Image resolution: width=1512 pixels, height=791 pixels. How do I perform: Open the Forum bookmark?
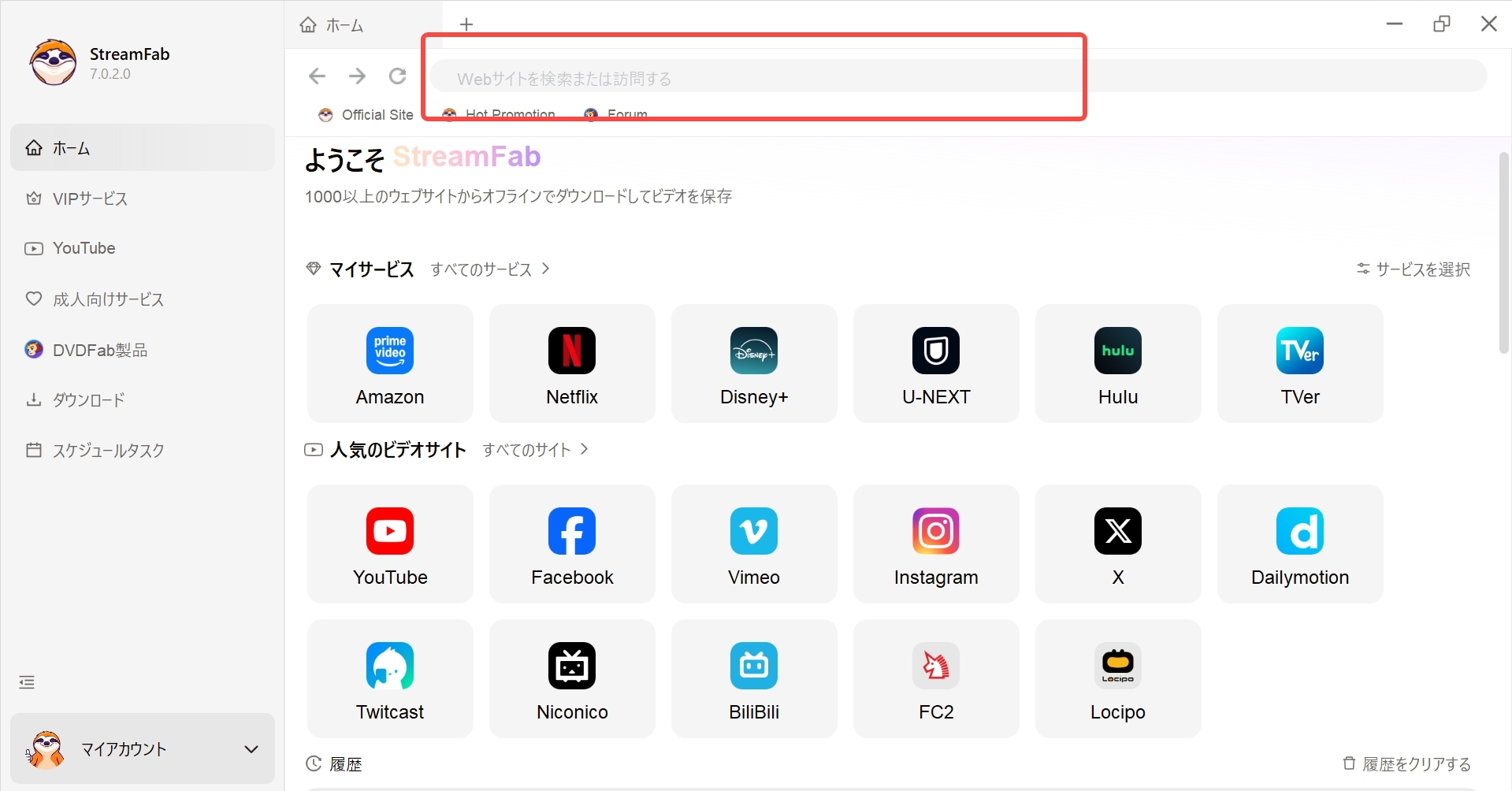615,115
